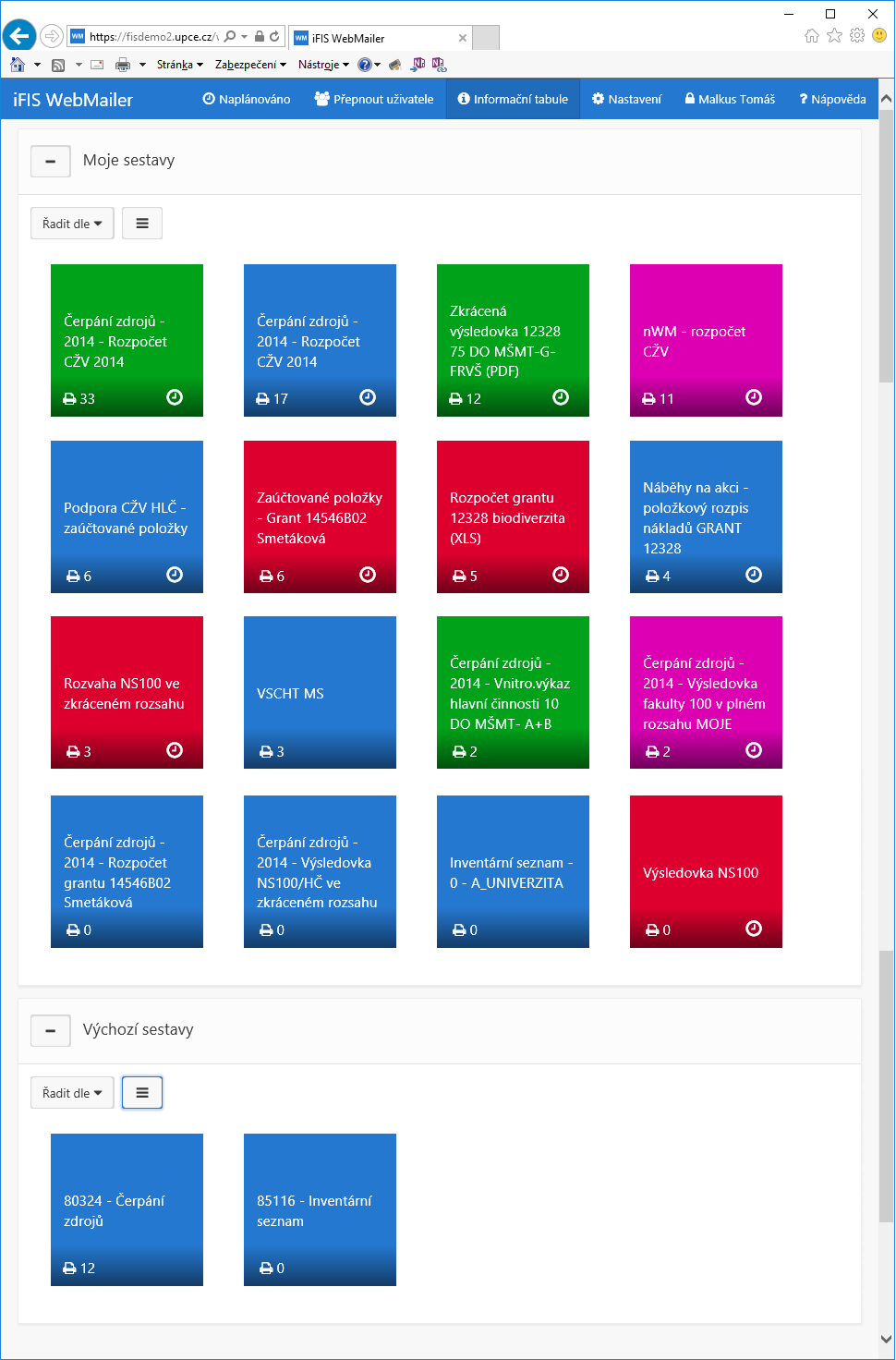Open the Stránka browser menu

[179, 65]
